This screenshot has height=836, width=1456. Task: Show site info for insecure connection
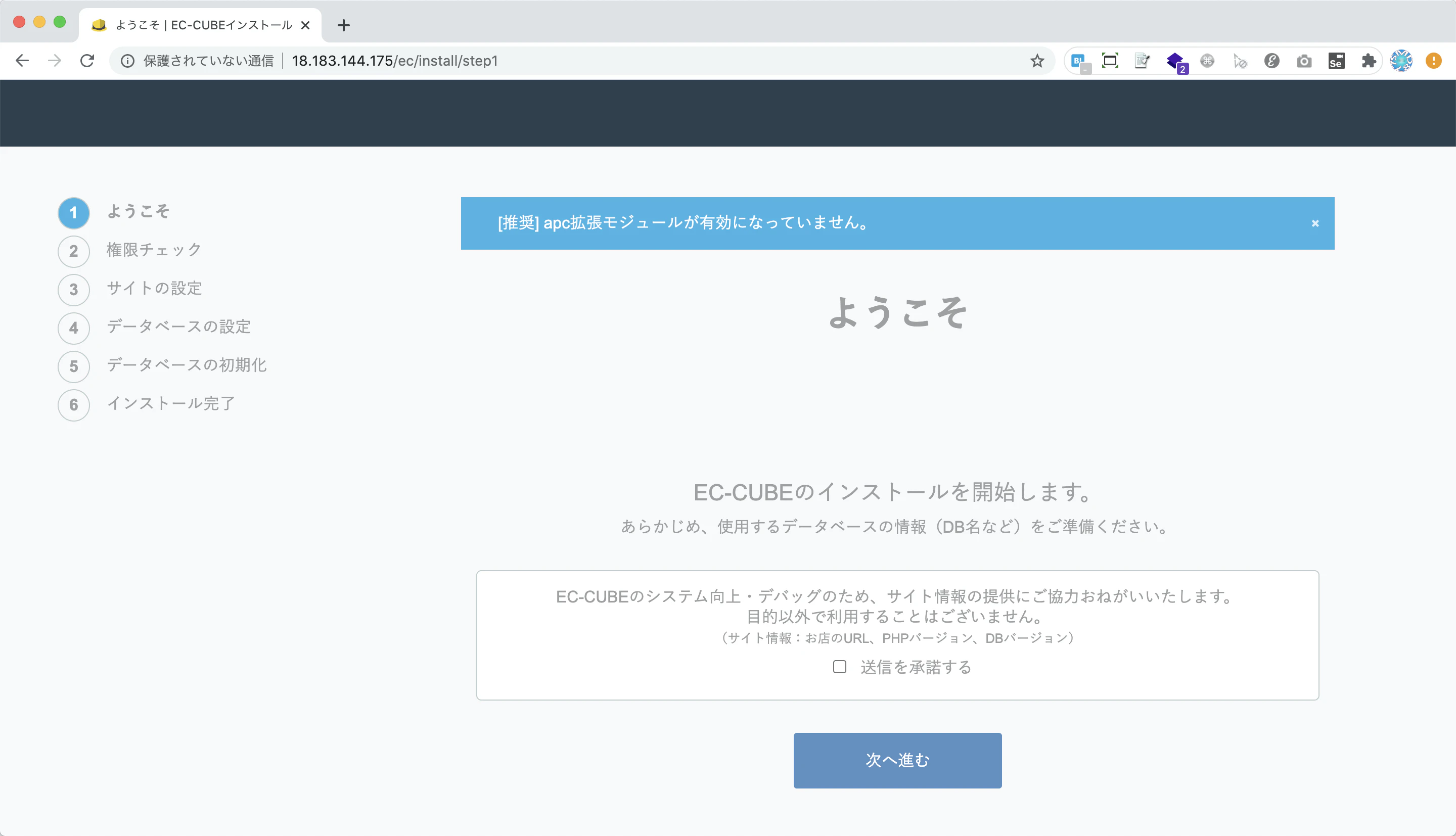pyautogui.click(x=127, y=61)
